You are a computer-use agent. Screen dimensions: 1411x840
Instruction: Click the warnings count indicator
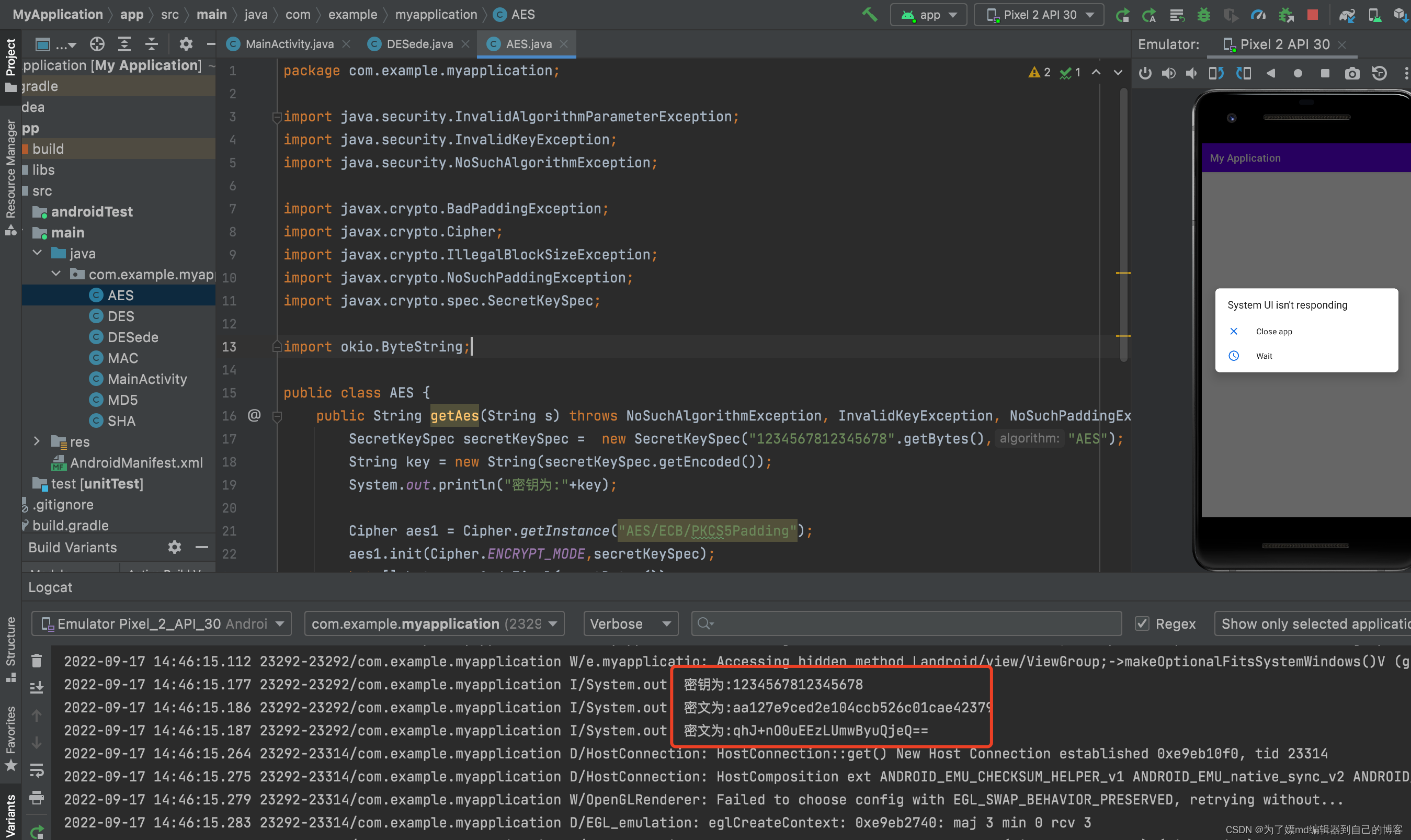pos(1040,73)
